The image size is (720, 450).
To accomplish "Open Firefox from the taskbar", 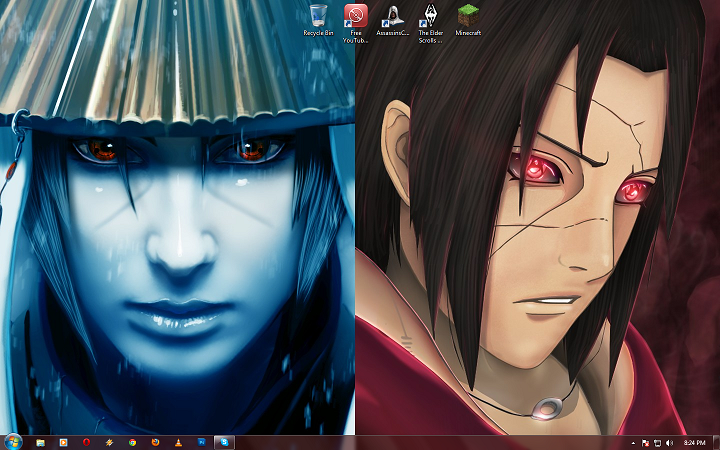I will 156,441.
